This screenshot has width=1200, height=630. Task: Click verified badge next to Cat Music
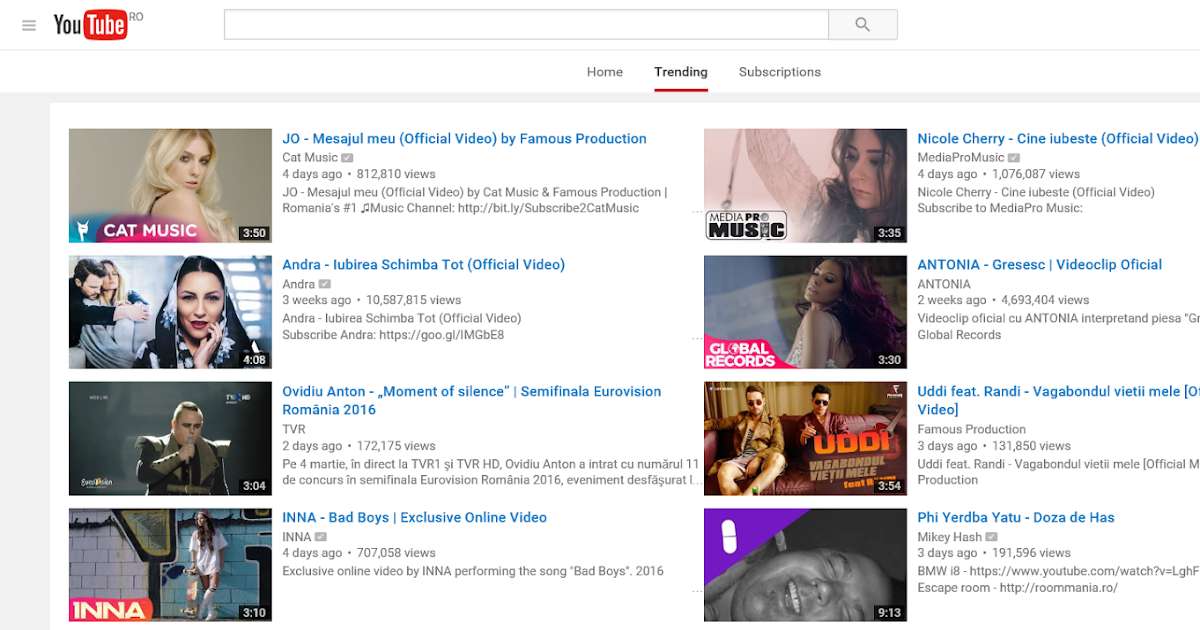(x=347, y=158)
